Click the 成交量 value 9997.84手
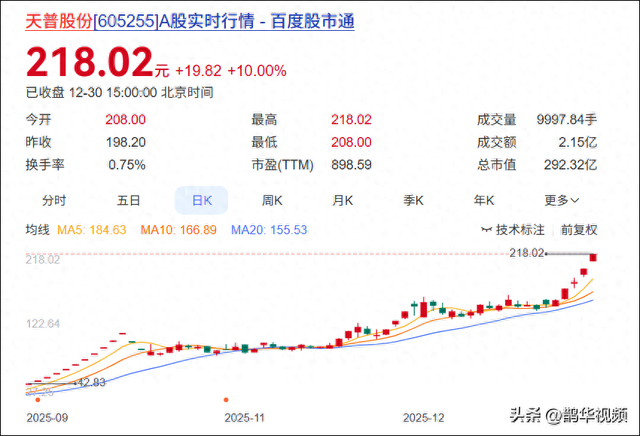 tap(567, 120)
